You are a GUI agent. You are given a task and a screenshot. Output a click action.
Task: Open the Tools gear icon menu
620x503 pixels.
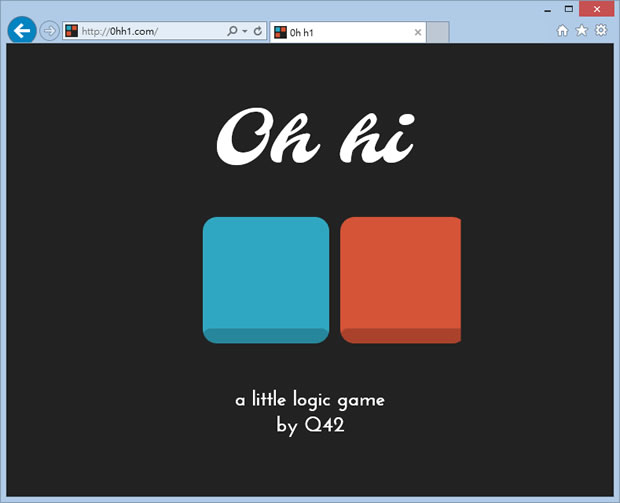(x=601, y=30)
